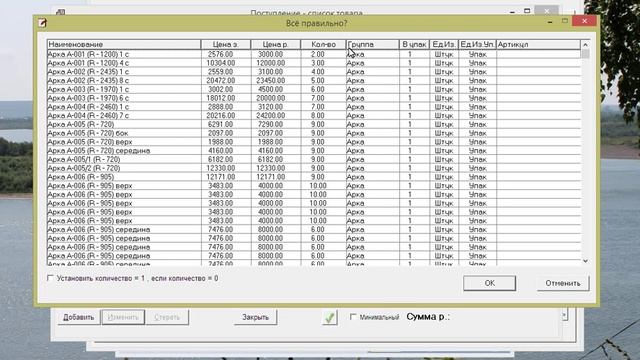Select row Арка А-005/1 (R - 720)
Image resolution: width=640 pixels, height=360 pixels.
pos(313,159)
